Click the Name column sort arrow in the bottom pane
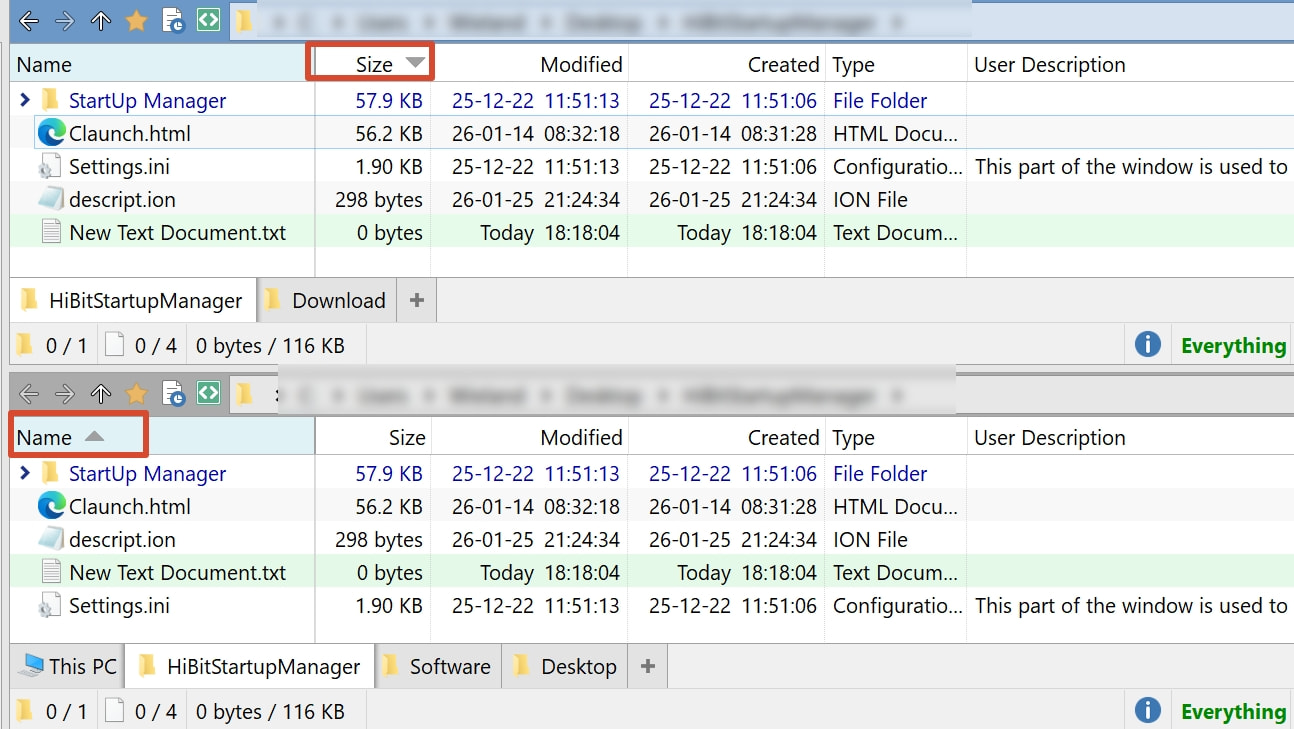The image size is (1294, 729). point(93,437)
